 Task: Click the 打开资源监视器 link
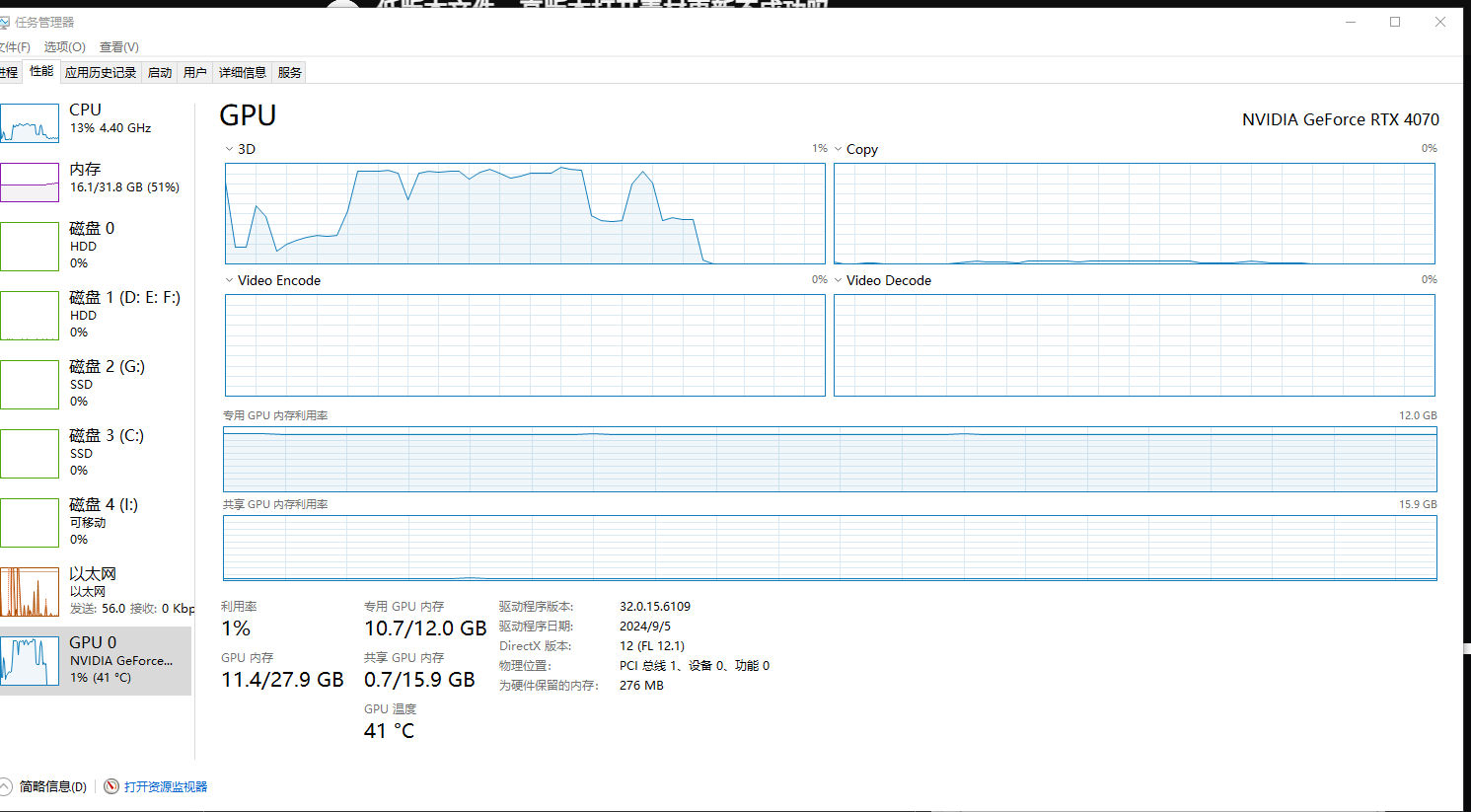[x=166, y=786]
